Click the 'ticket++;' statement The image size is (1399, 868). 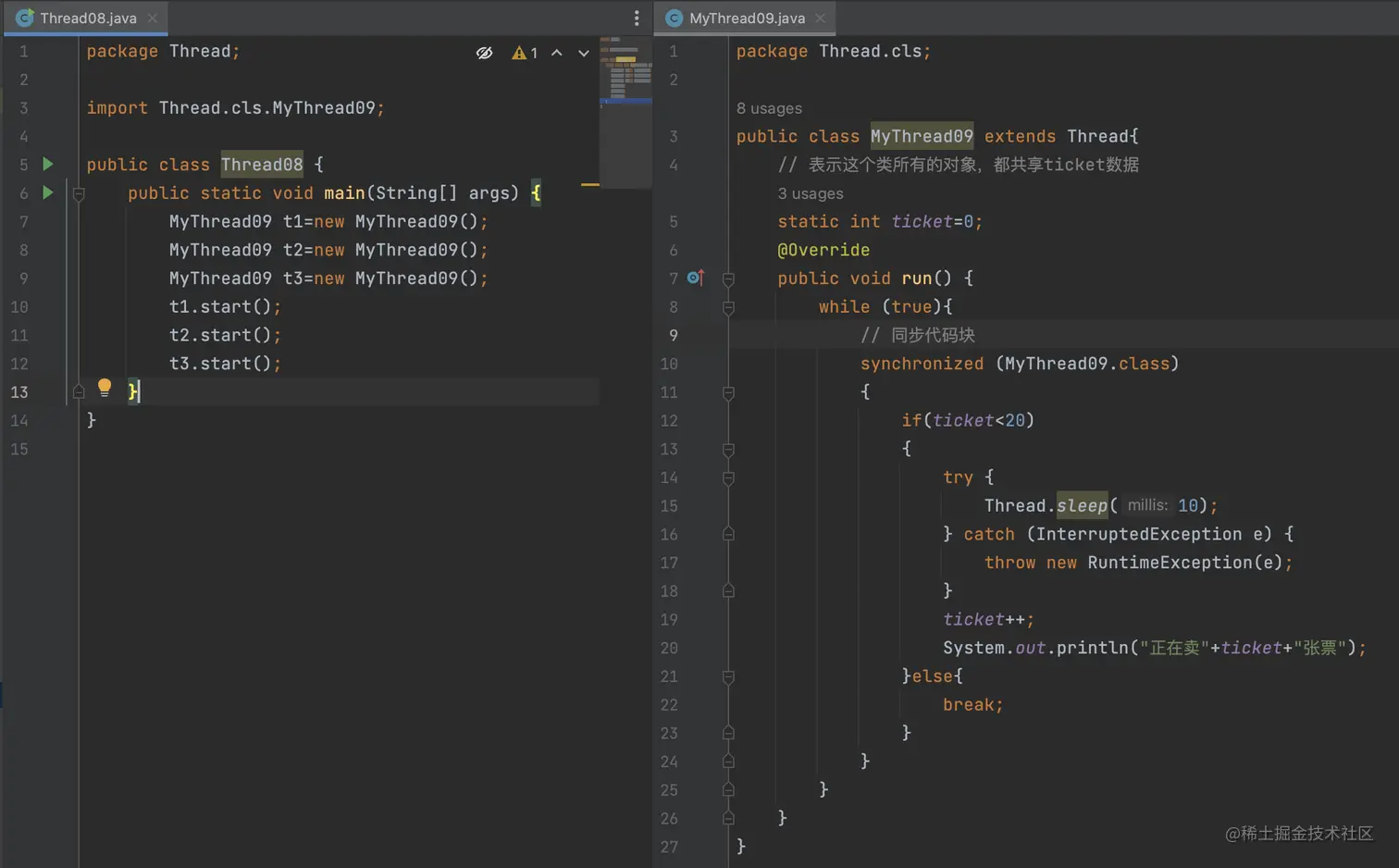(x=988, y=620)
